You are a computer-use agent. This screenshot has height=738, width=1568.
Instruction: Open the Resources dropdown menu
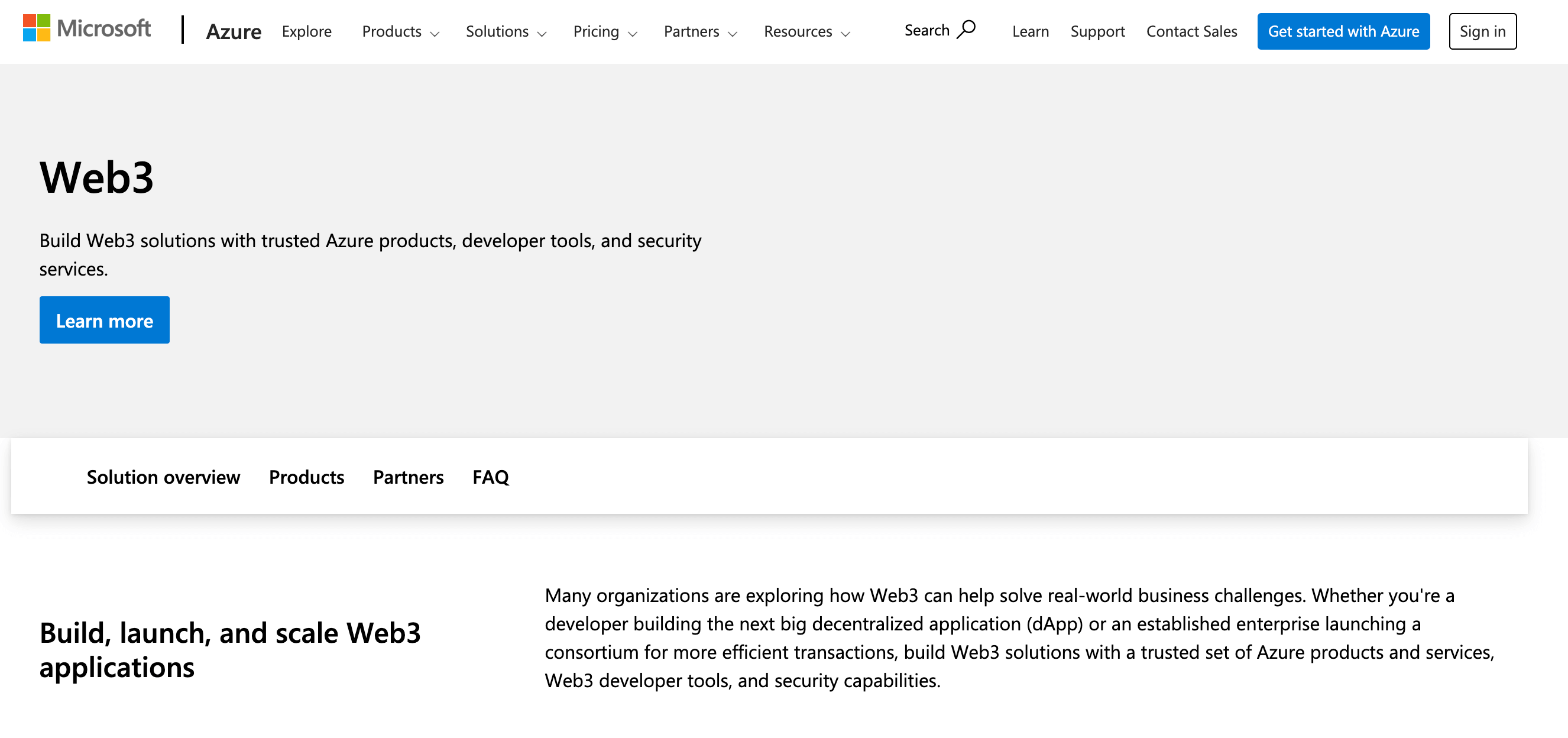pos(806,31)
